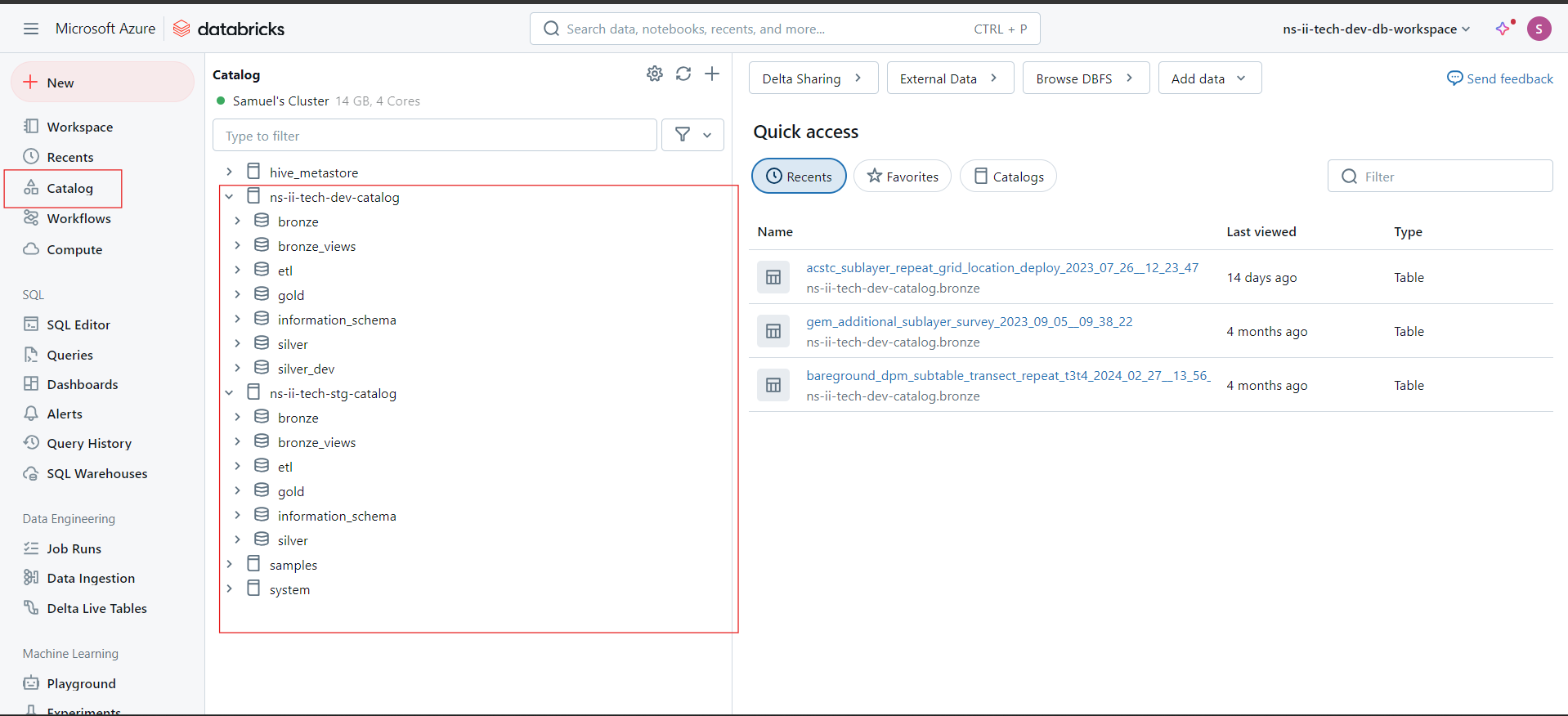Screen dimensions: 1568x716
Task: Refresh the catalog tree
Action: [x=683, y=74]
